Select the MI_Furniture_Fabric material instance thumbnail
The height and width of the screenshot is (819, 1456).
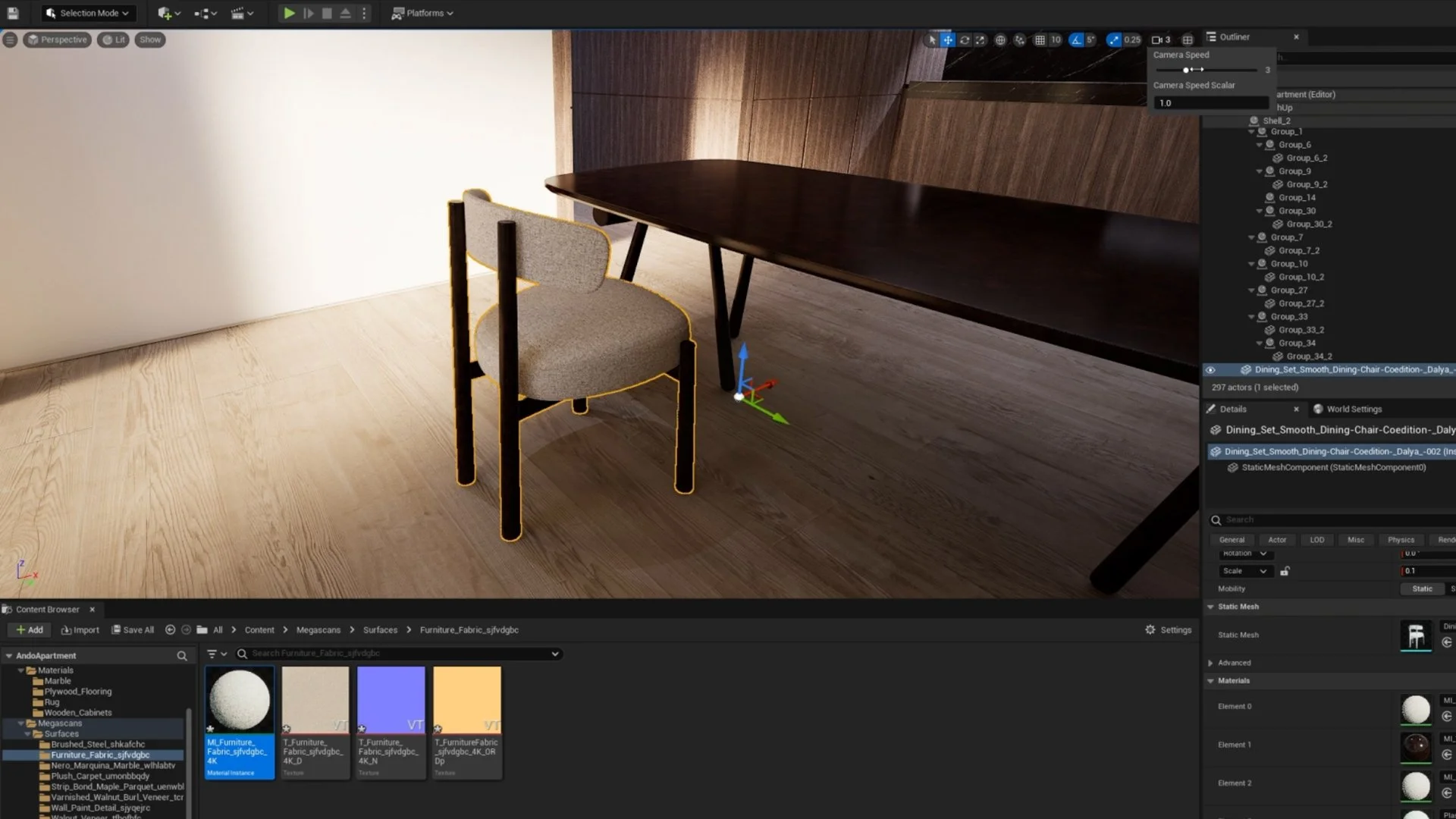tap(239, 701)
